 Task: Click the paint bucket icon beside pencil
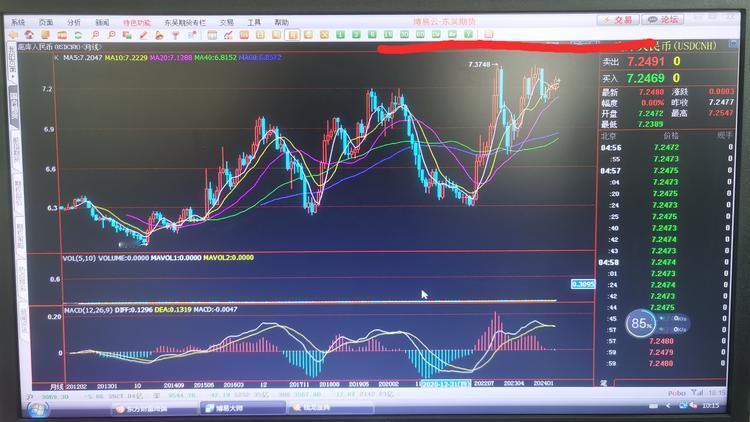159,35
